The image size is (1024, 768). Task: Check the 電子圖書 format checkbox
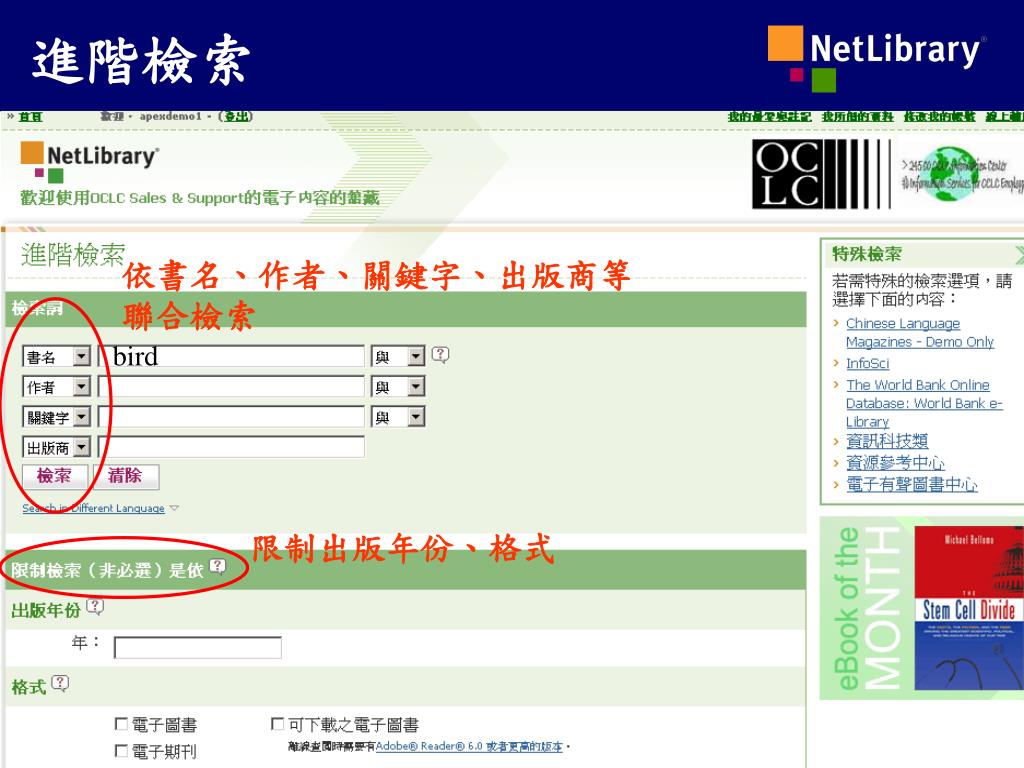pyautogui.click(x=121, y=724)
